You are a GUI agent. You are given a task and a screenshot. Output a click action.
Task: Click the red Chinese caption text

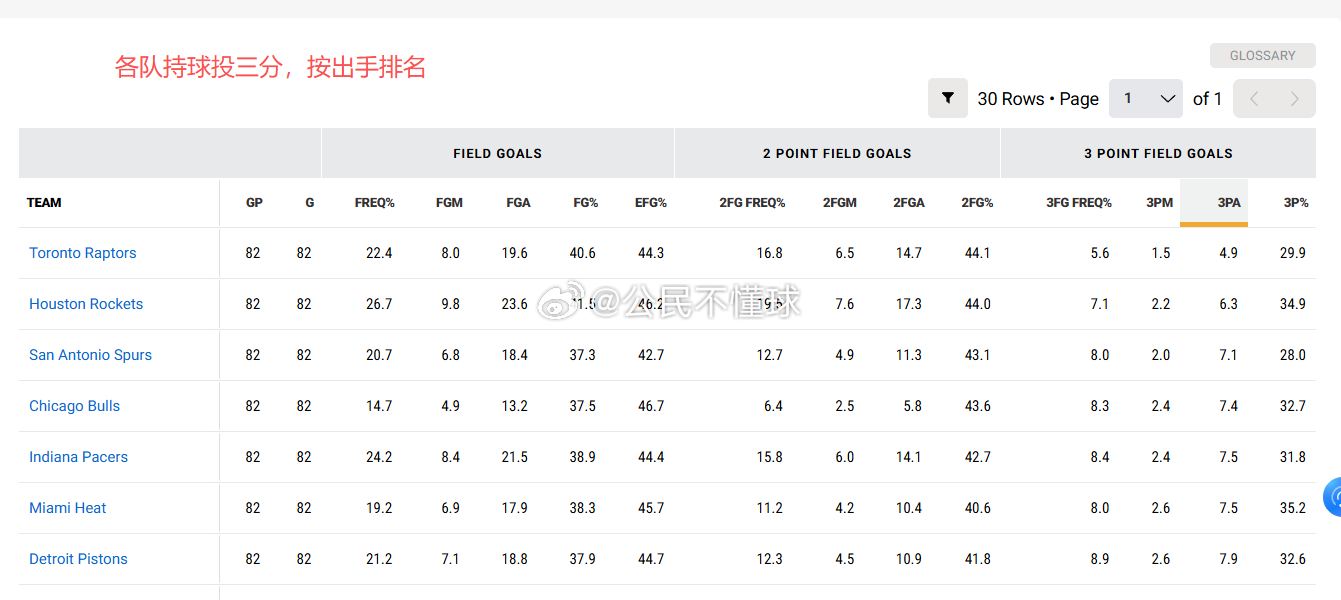270,67
